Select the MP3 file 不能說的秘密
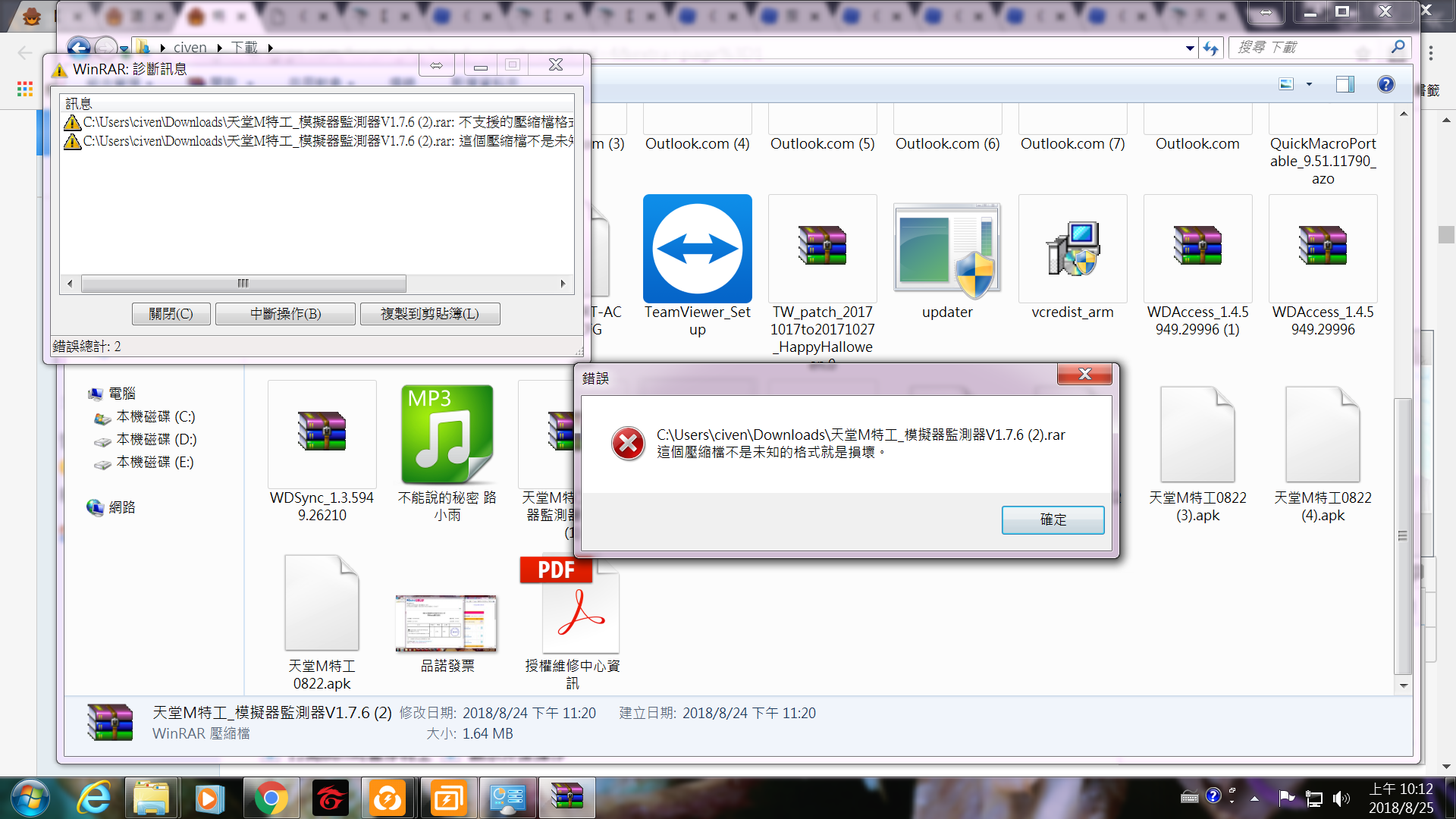Screen dimensions: 1456x819 pyautogui.click(x=447, y=435)
